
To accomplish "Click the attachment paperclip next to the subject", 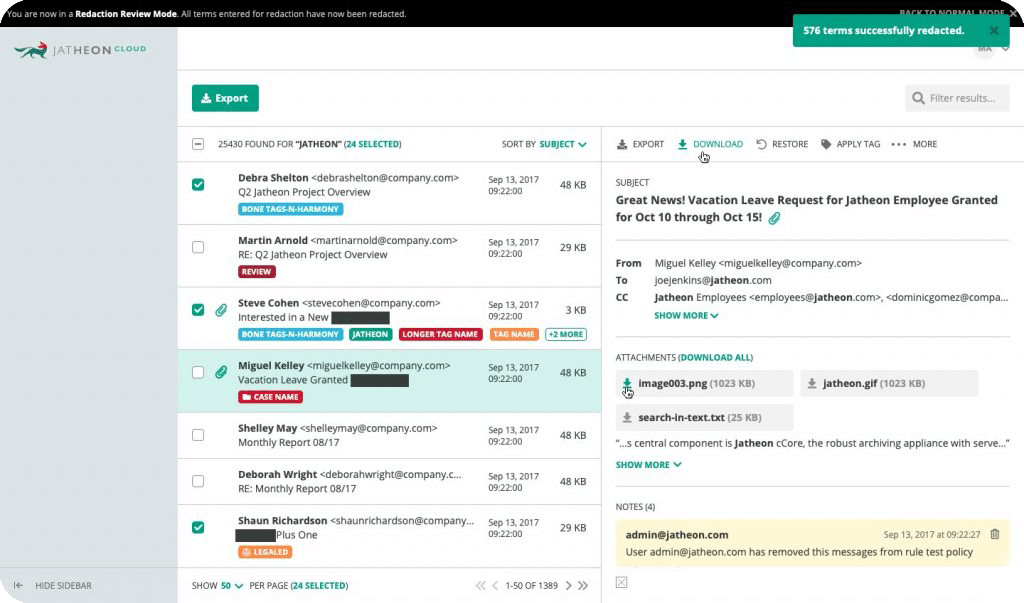I will tap(774, 218).
